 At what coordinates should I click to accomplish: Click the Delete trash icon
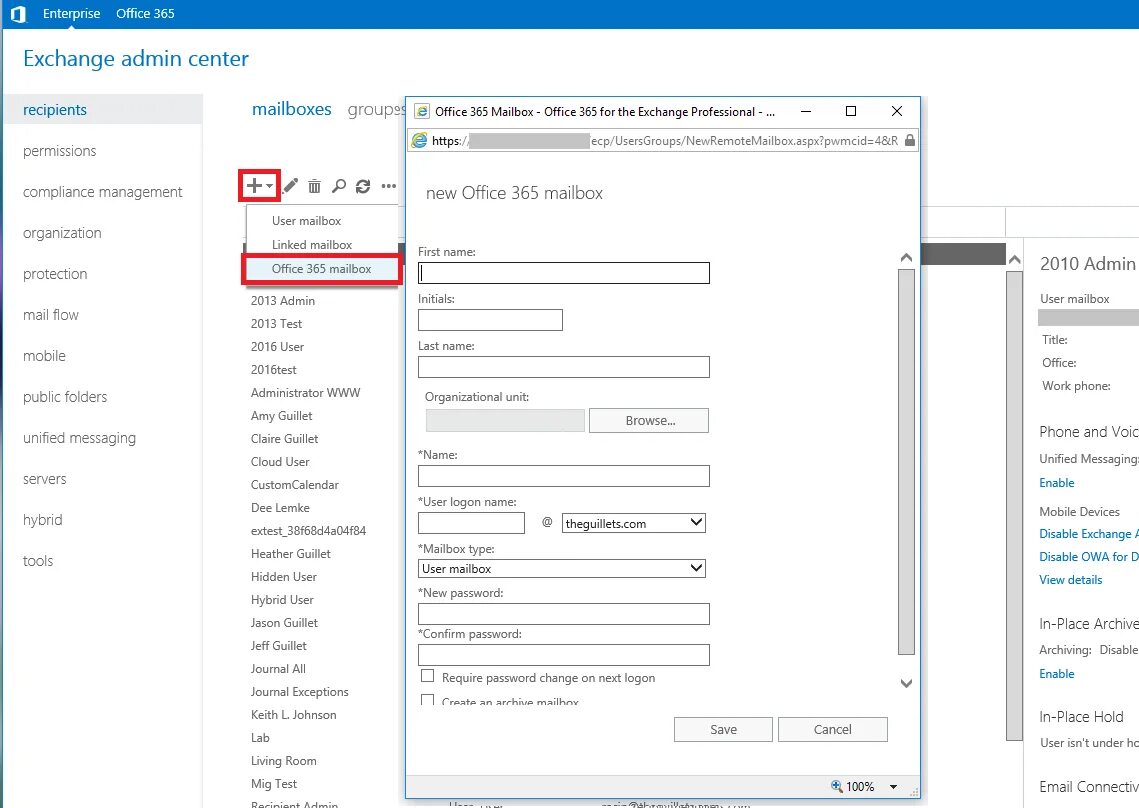point(314,185)
